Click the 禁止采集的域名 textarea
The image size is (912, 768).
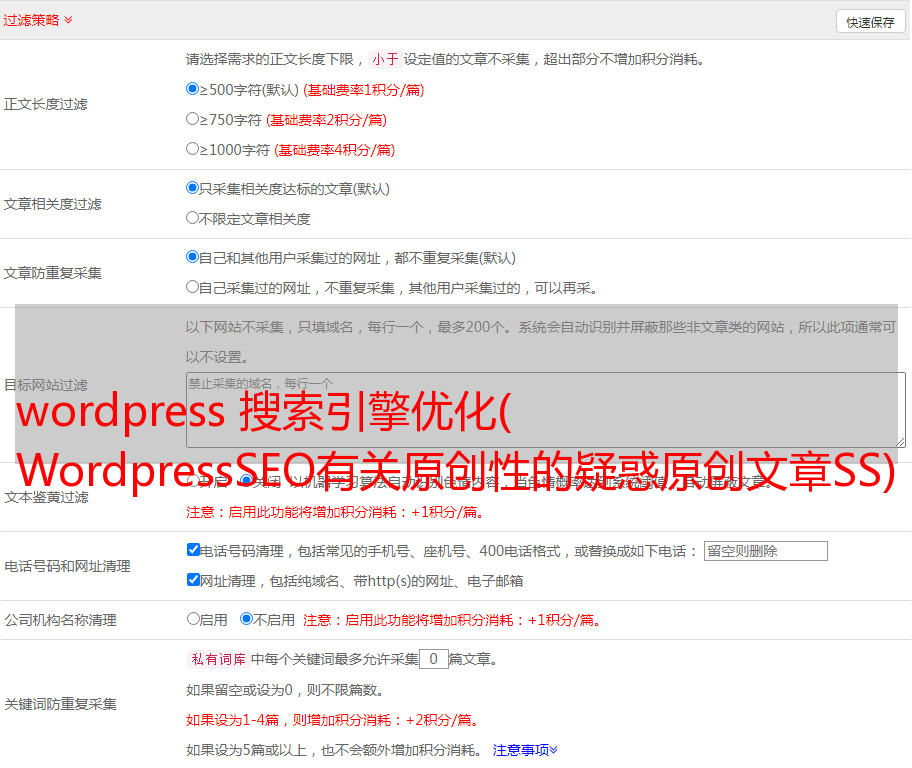[x=546, y=410]
